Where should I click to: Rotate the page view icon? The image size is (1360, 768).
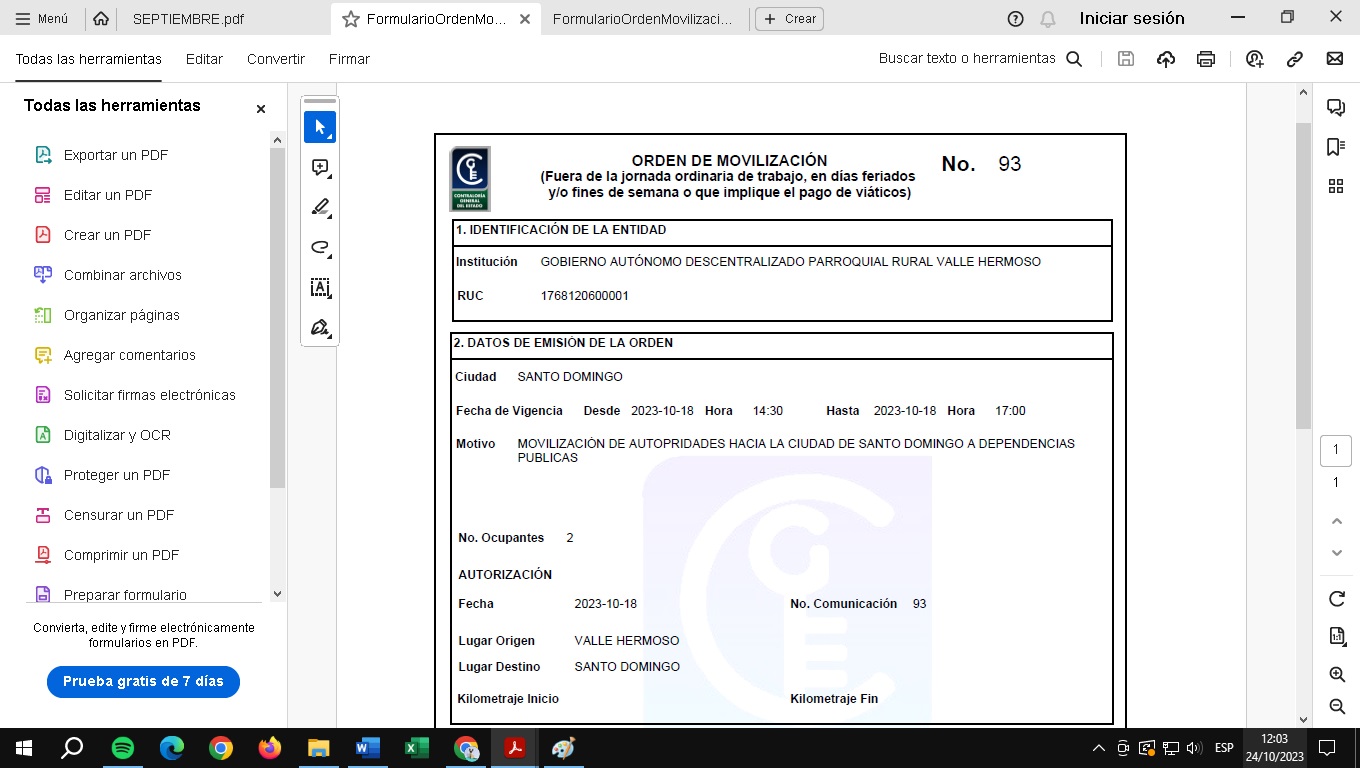click(x=1336, y=599)
